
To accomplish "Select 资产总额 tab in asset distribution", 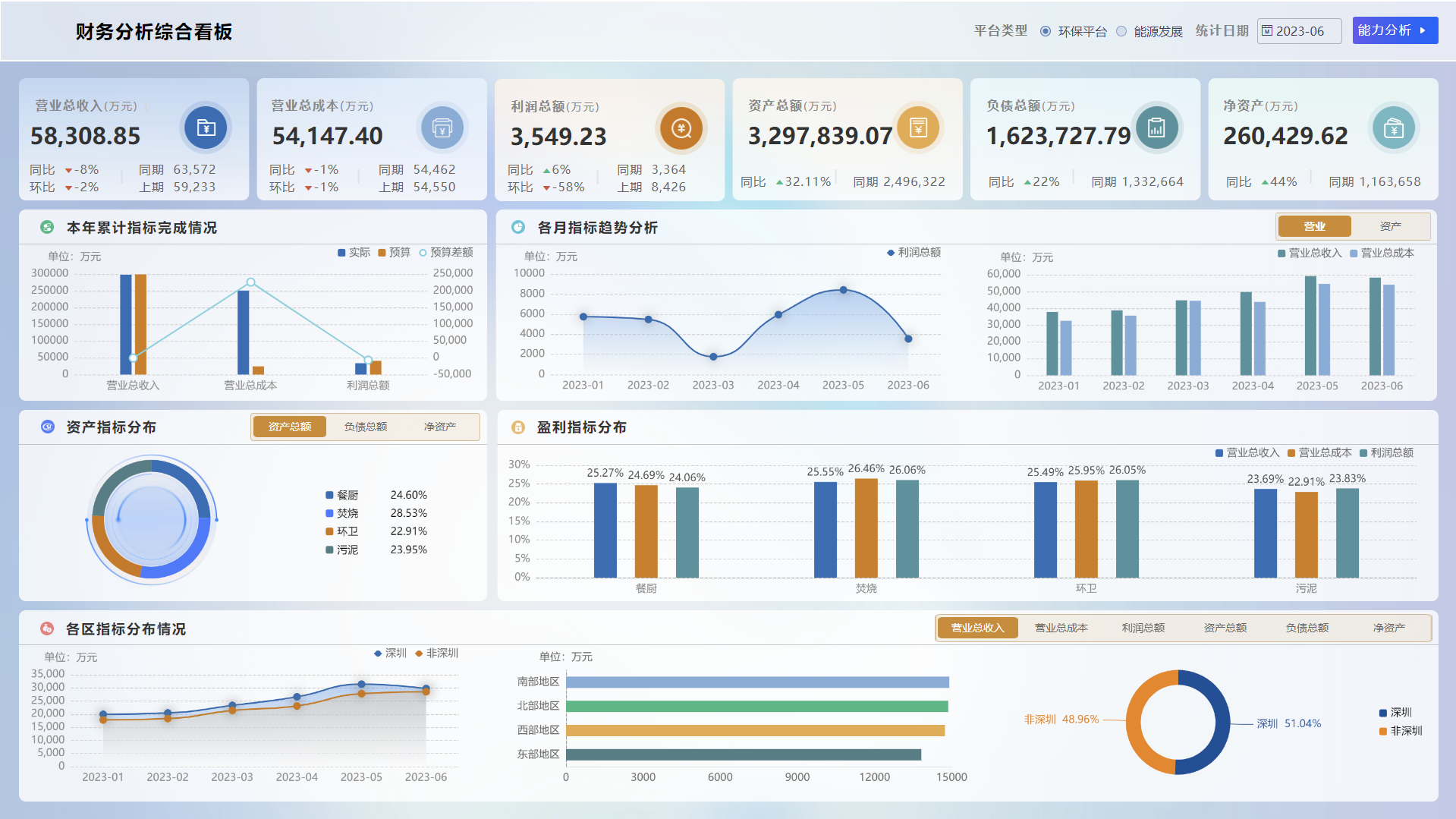I will 290,427.
